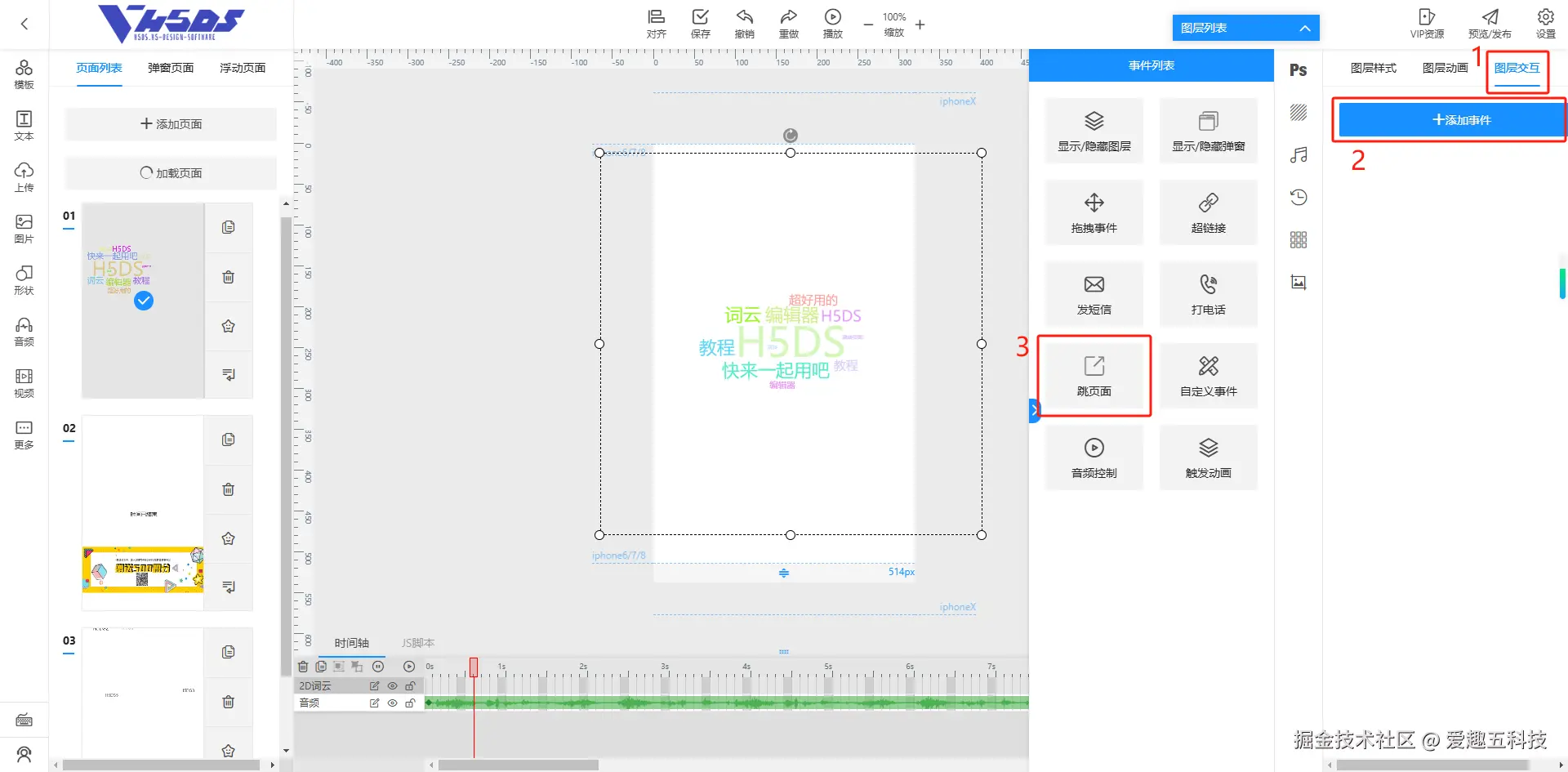Open the 更多 more options item
The width and height of the screenshot is (1568, 772).
[24, 435]
